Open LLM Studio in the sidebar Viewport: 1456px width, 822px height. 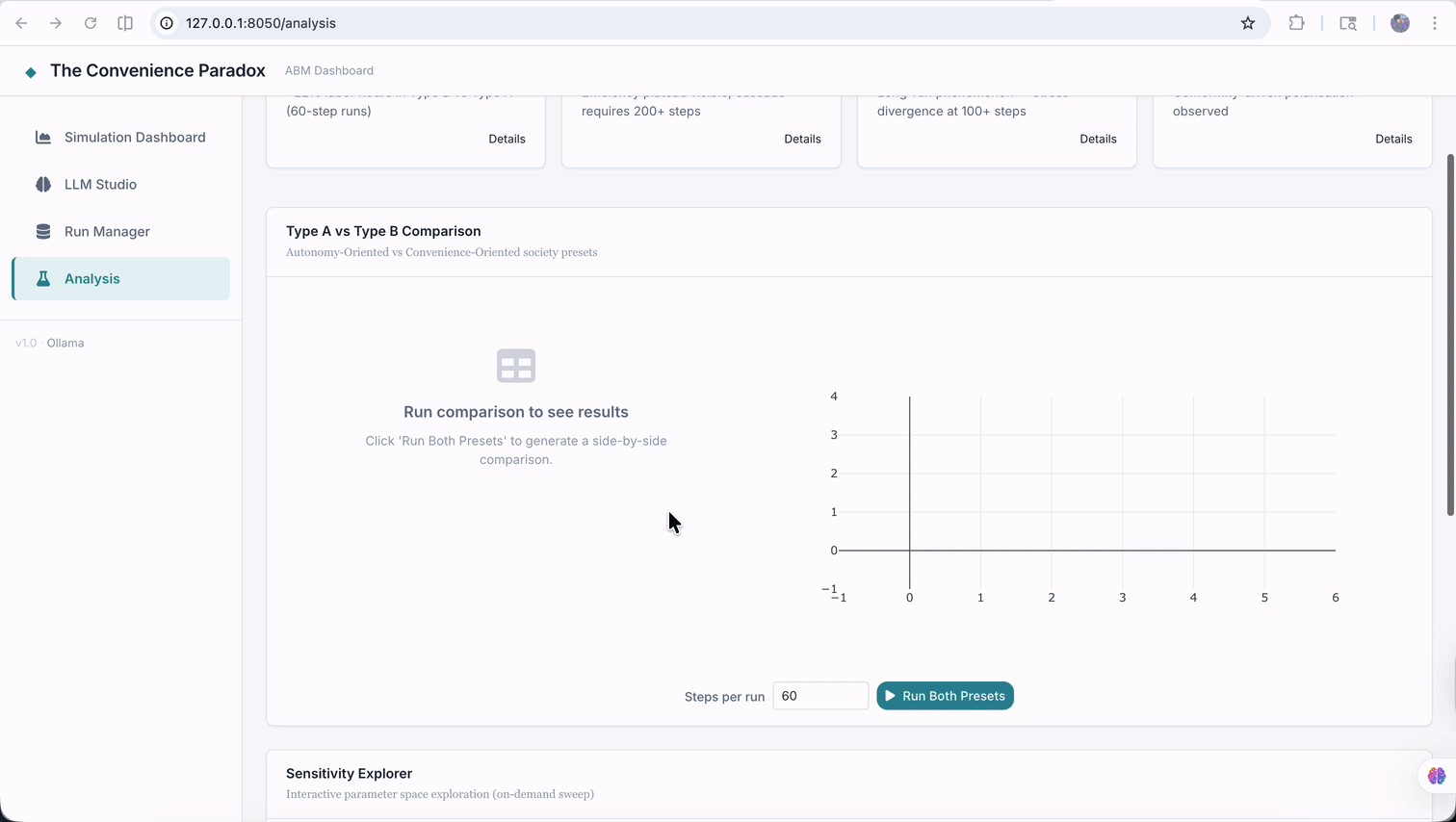pos(120,185)
